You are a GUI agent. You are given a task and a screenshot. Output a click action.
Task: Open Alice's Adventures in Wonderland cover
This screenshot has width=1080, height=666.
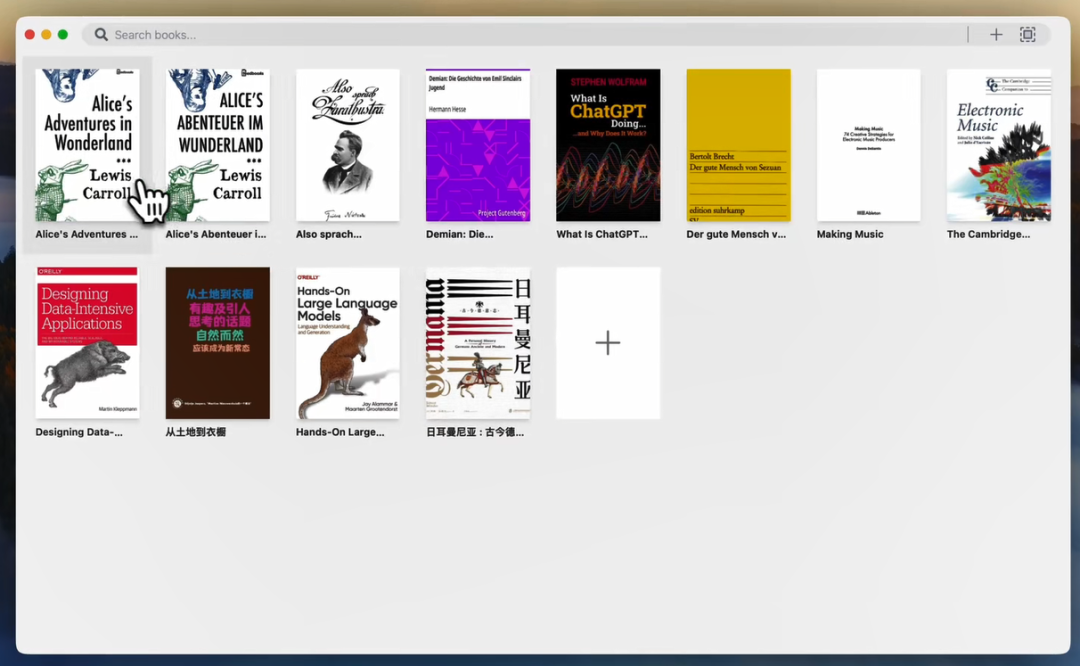click(87, 145)
